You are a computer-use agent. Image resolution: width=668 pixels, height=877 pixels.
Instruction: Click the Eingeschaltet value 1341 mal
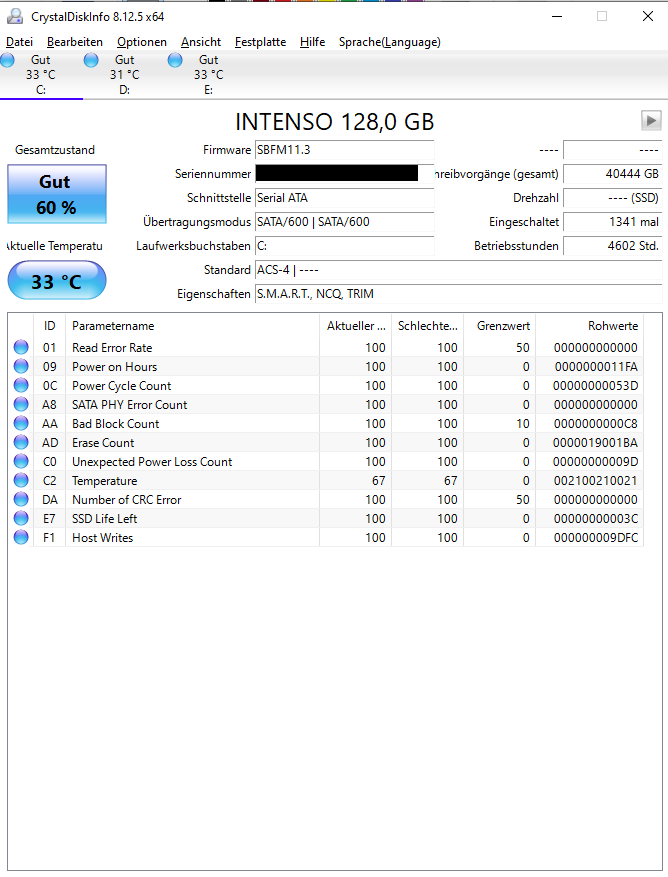[x=613, y=222]
